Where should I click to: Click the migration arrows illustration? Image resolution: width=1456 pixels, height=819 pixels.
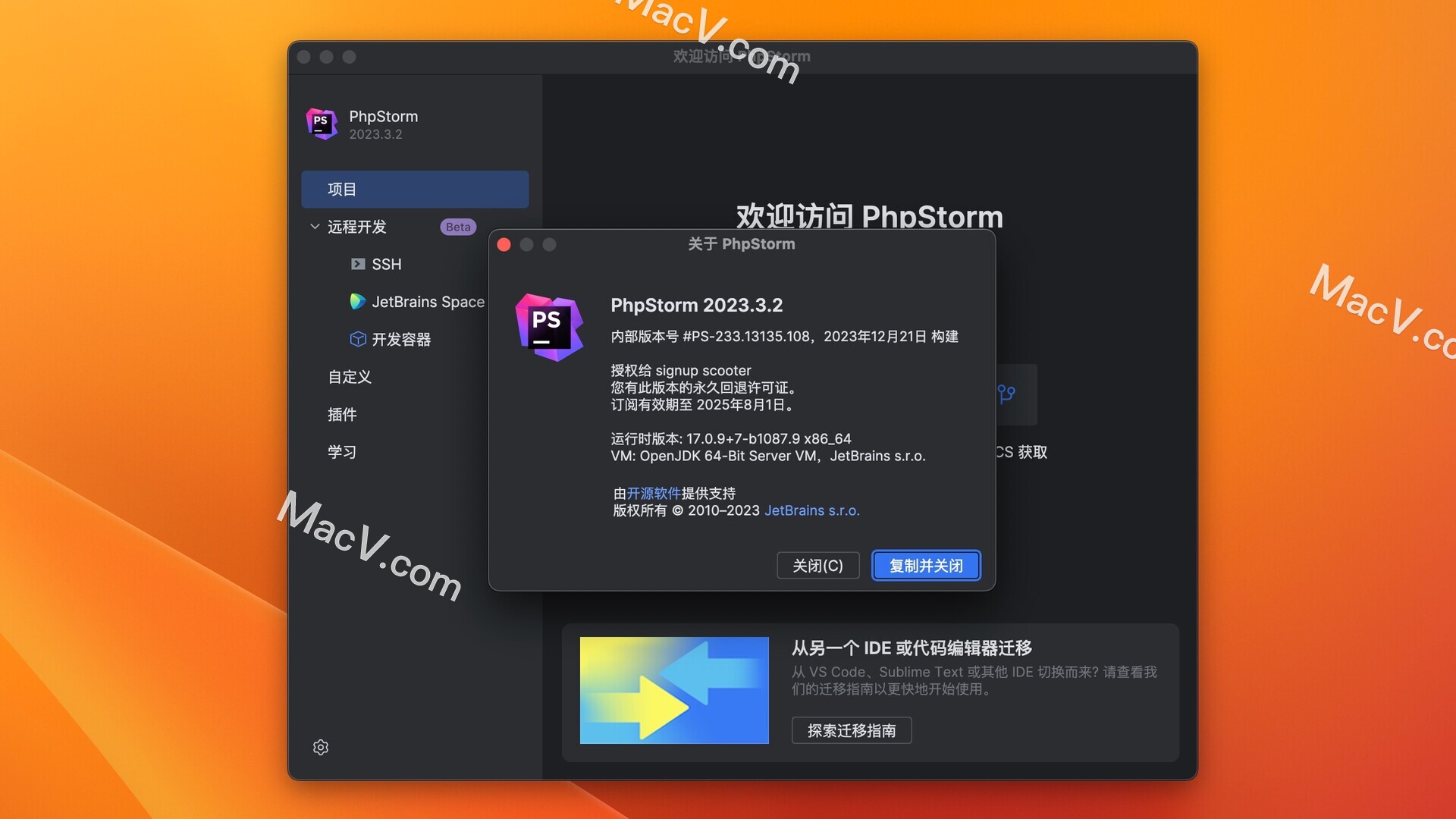673,690
